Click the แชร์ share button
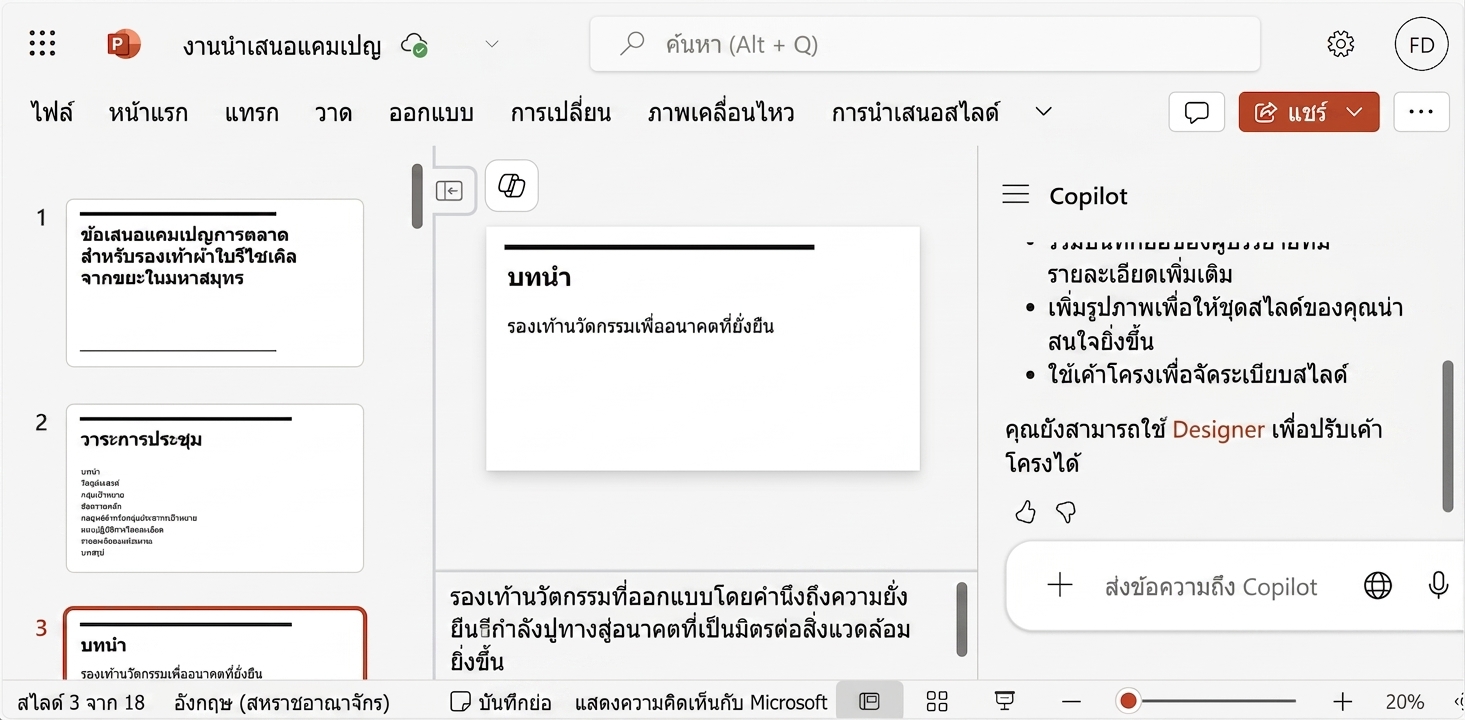Screen dimensions: 1465x720 (1290, 112)
